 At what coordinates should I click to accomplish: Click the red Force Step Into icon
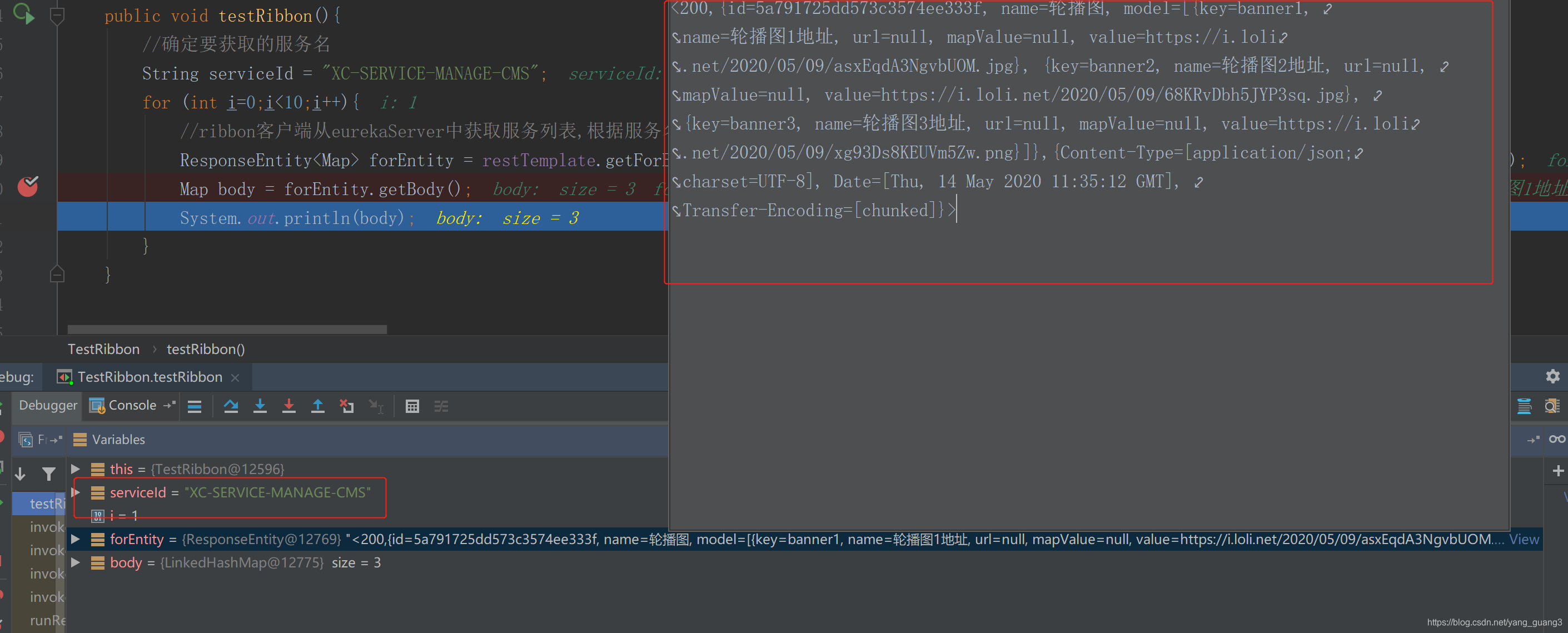[289, 407]
